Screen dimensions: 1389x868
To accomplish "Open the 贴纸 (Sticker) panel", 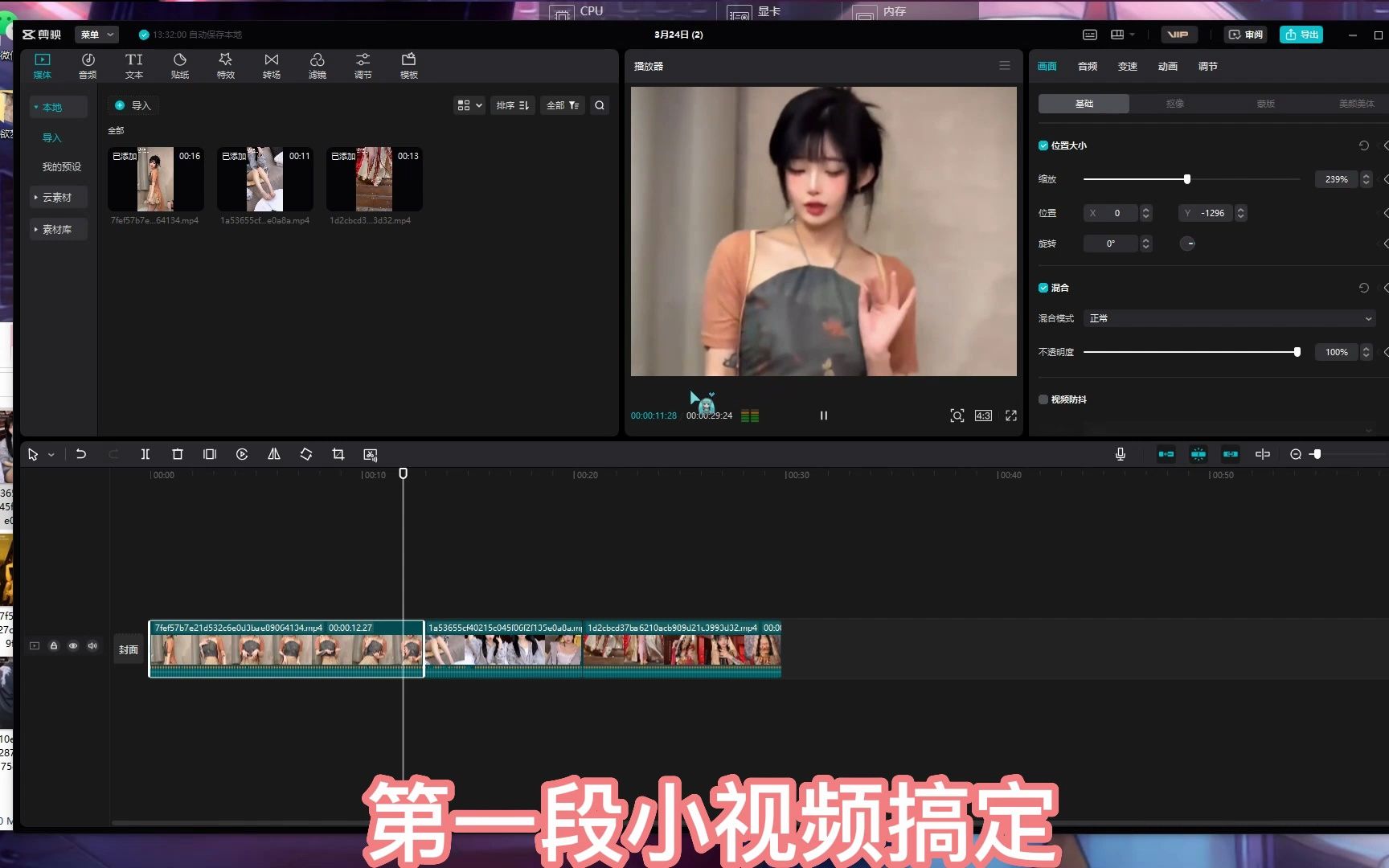I will click(179, 64).
